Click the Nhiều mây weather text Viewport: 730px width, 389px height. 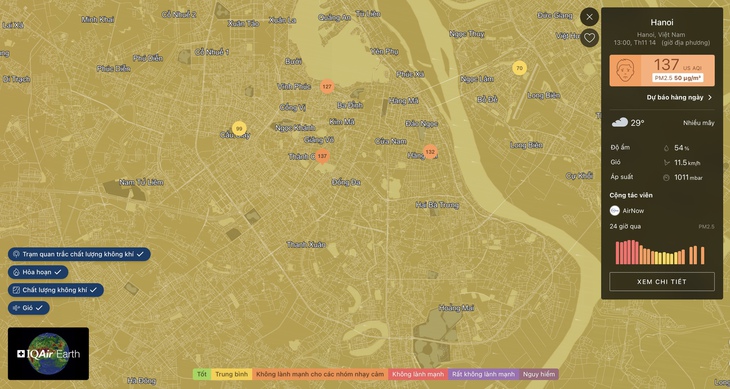(x=699, y=123)
